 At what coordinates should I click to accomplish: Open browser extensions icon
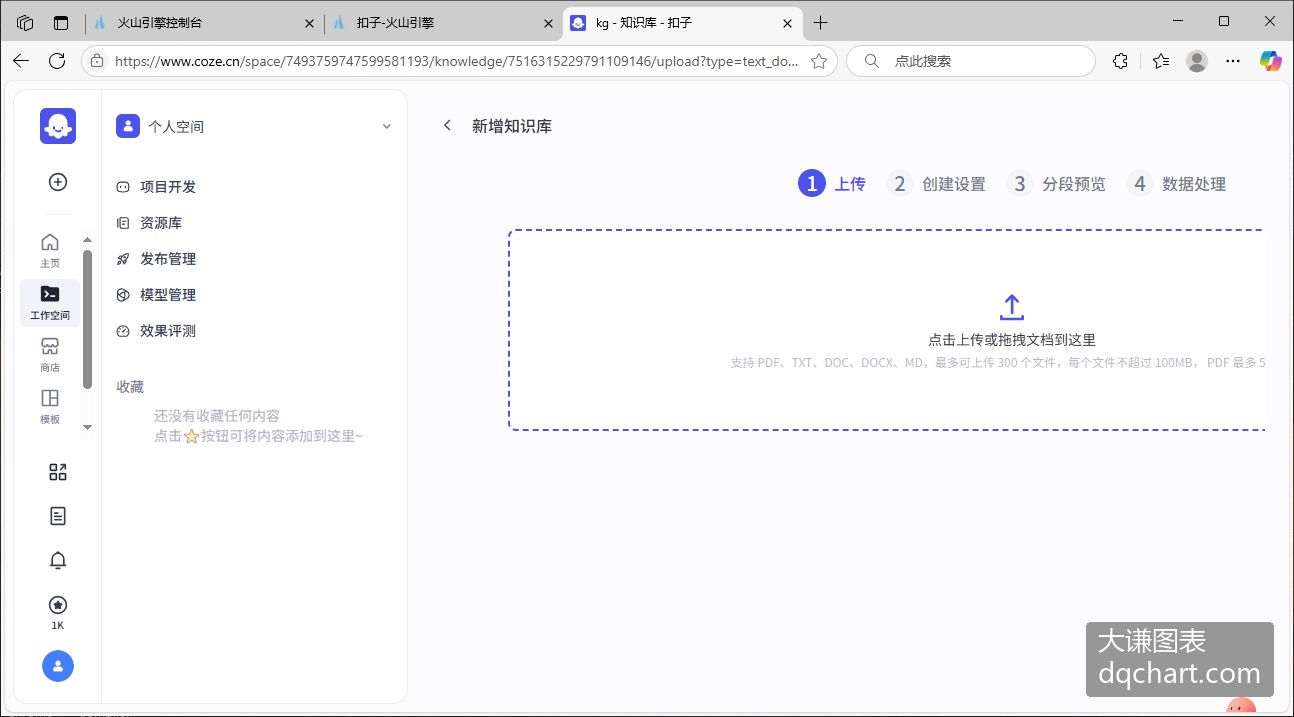(x=1120, y=61)
